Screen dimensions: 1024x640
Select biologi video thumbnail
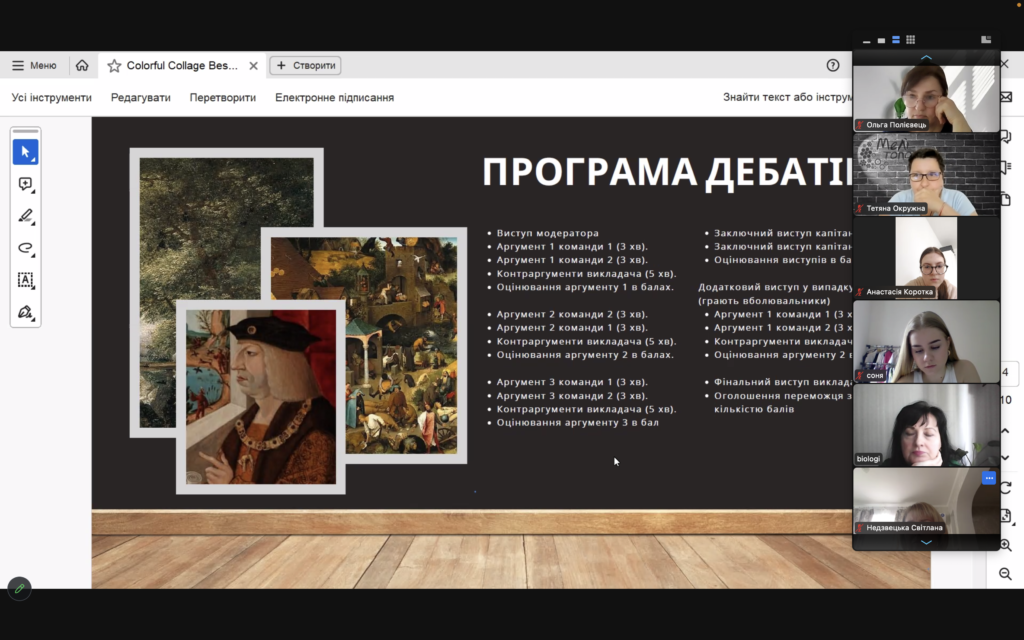click(x=926, y=425)
